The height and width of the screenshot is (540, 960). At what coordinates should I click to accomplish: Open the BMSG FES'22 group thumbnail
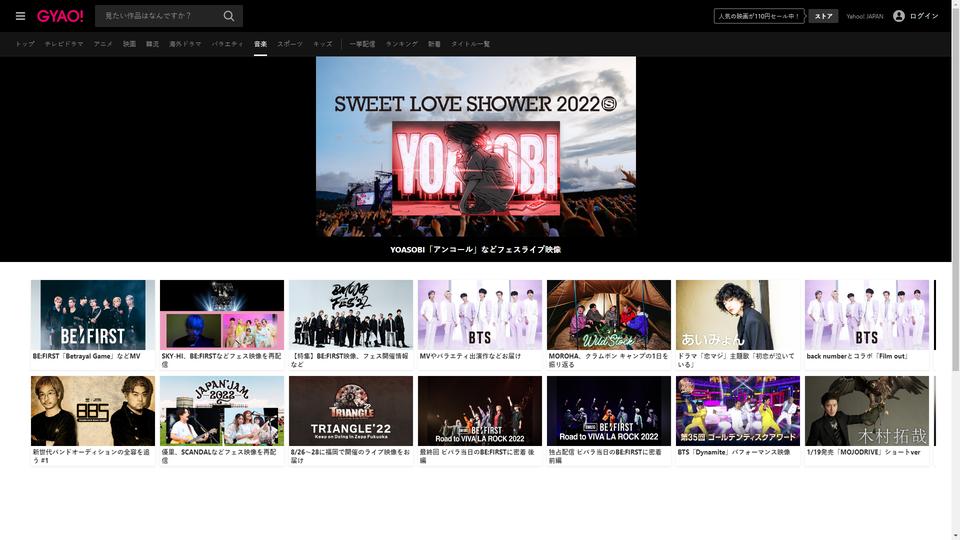pos(351,315)
